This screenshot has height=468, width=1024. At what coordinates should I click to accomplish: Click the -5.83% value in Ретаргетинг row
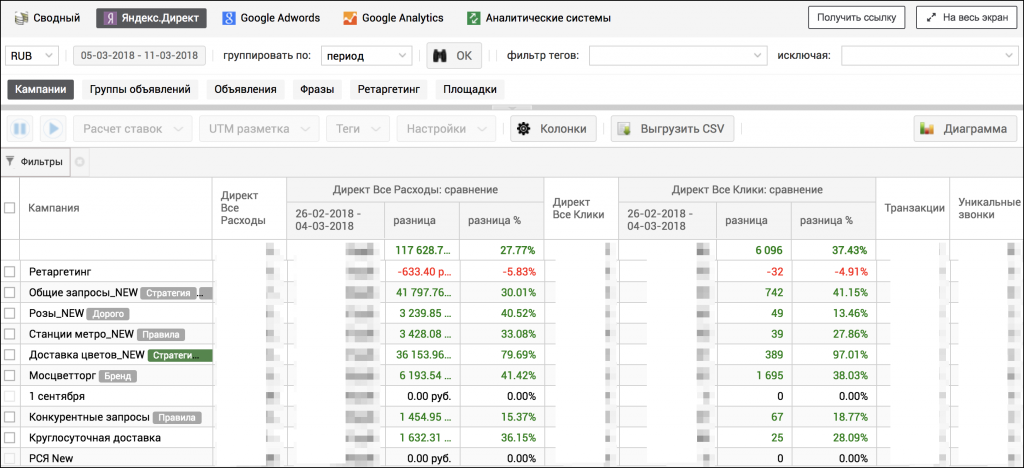point(518,272)
